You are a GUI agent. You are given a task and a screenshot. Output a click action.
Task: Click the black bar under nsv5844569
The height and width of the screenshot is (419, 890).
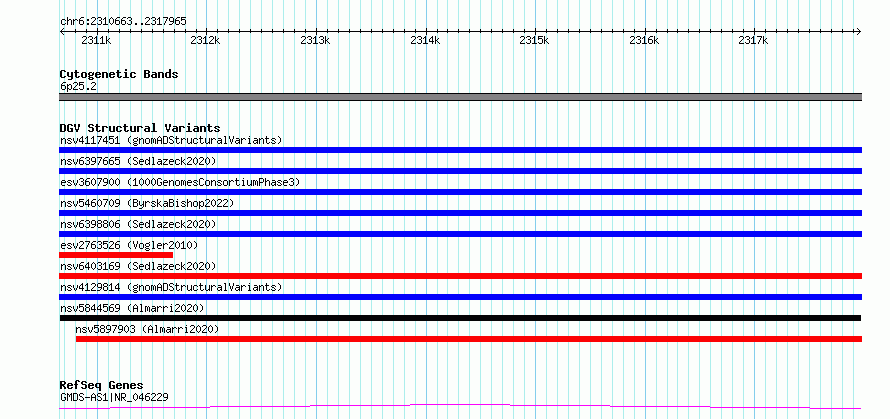click(x=460, y=318)
